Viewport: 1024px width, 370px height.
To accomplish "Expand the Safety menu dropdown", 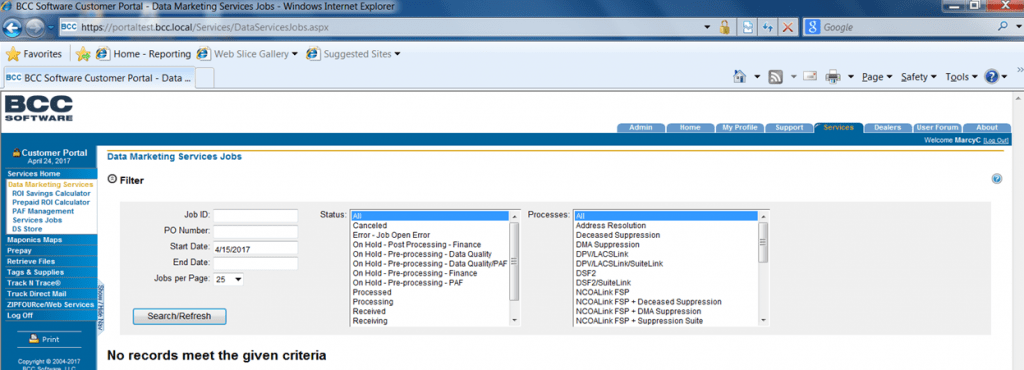I will 918,76.
